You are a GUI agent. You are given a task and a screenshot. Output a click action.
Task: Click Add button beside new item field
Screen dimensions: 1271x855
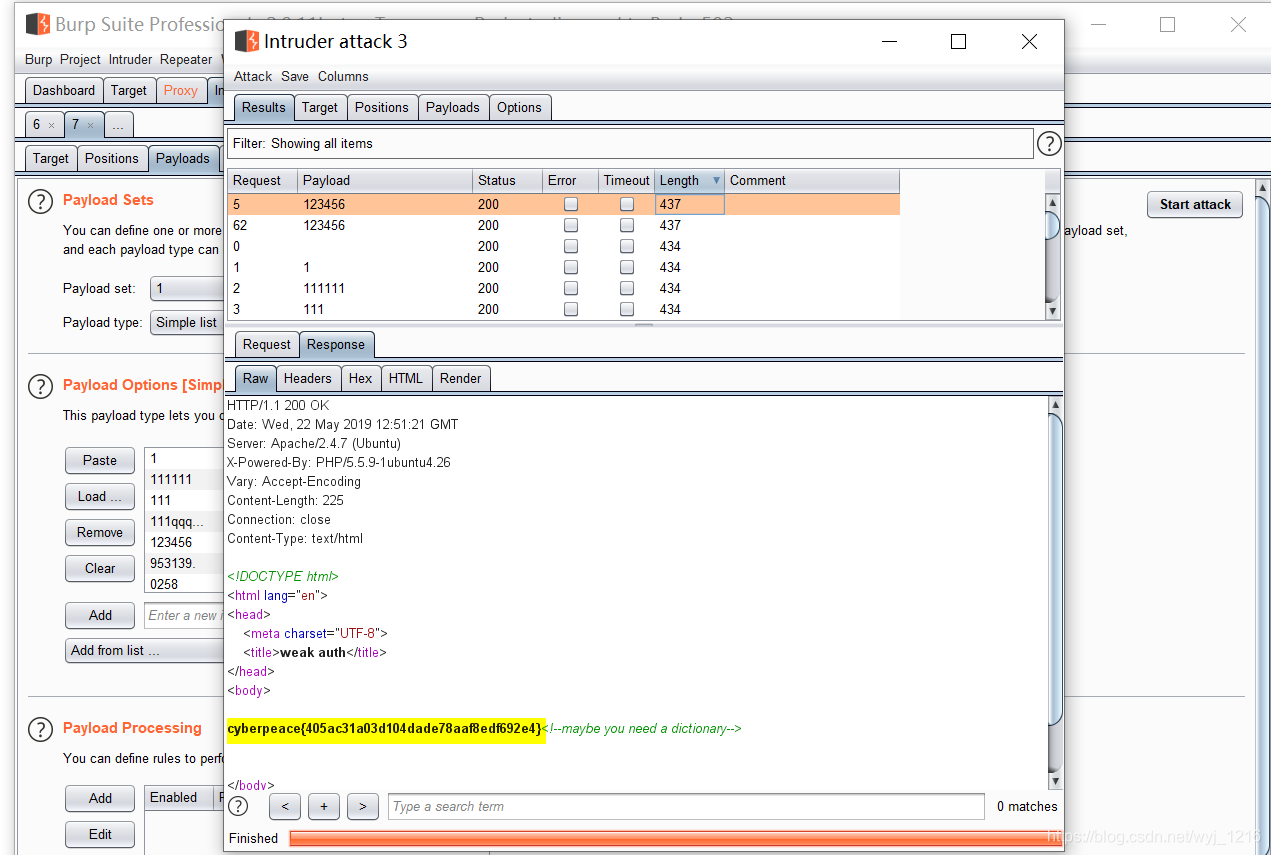(x=100, y=615)
